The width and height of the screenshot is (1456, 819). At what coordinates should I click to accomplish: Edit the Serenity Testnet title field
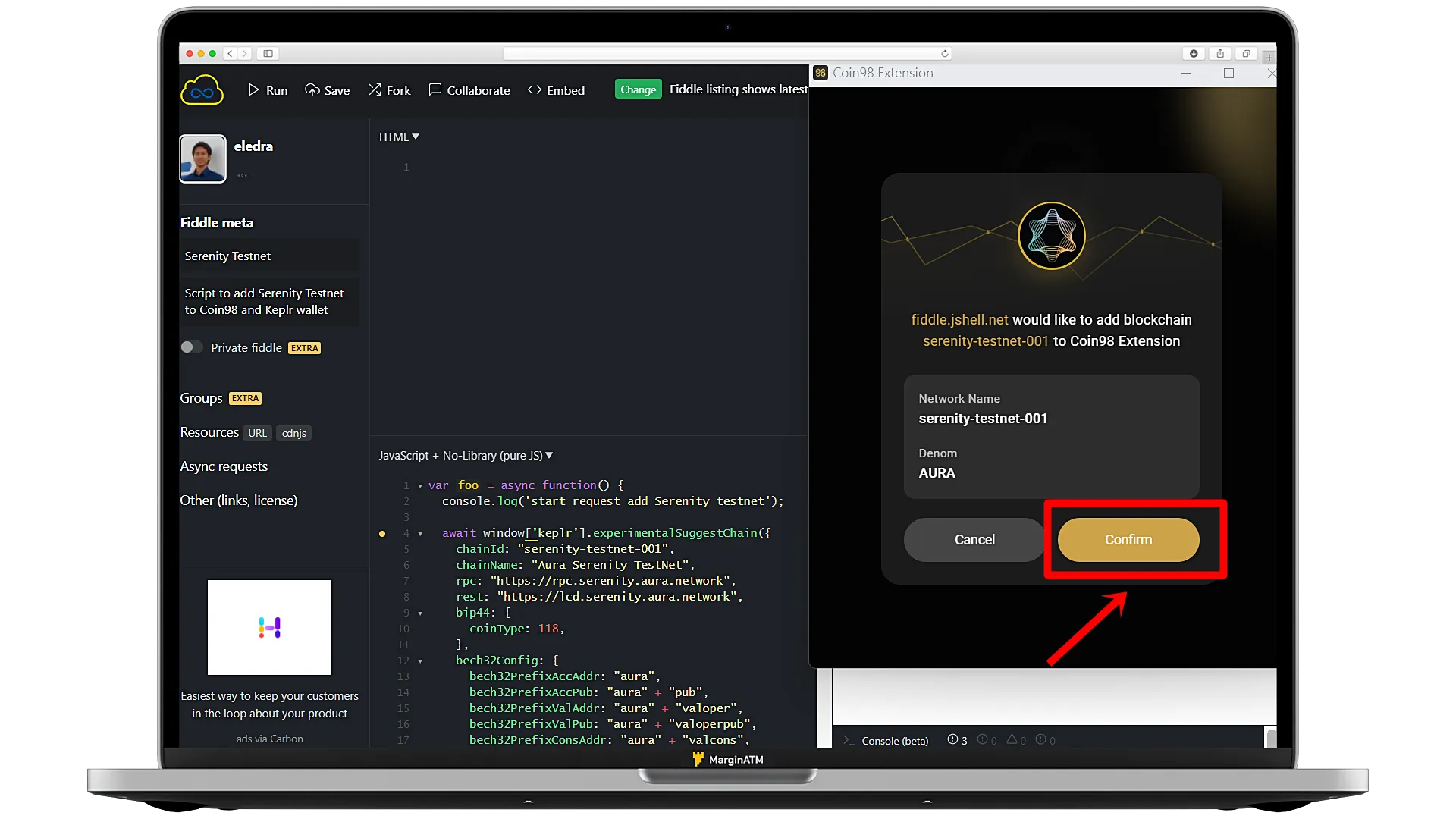(x=269, y=256)
